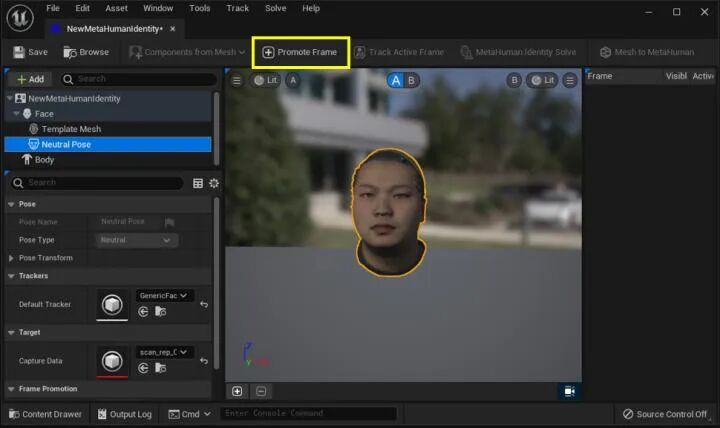Reset Default Tracker to default value
This screenshot has width=720, height=428.
point(204,304)
